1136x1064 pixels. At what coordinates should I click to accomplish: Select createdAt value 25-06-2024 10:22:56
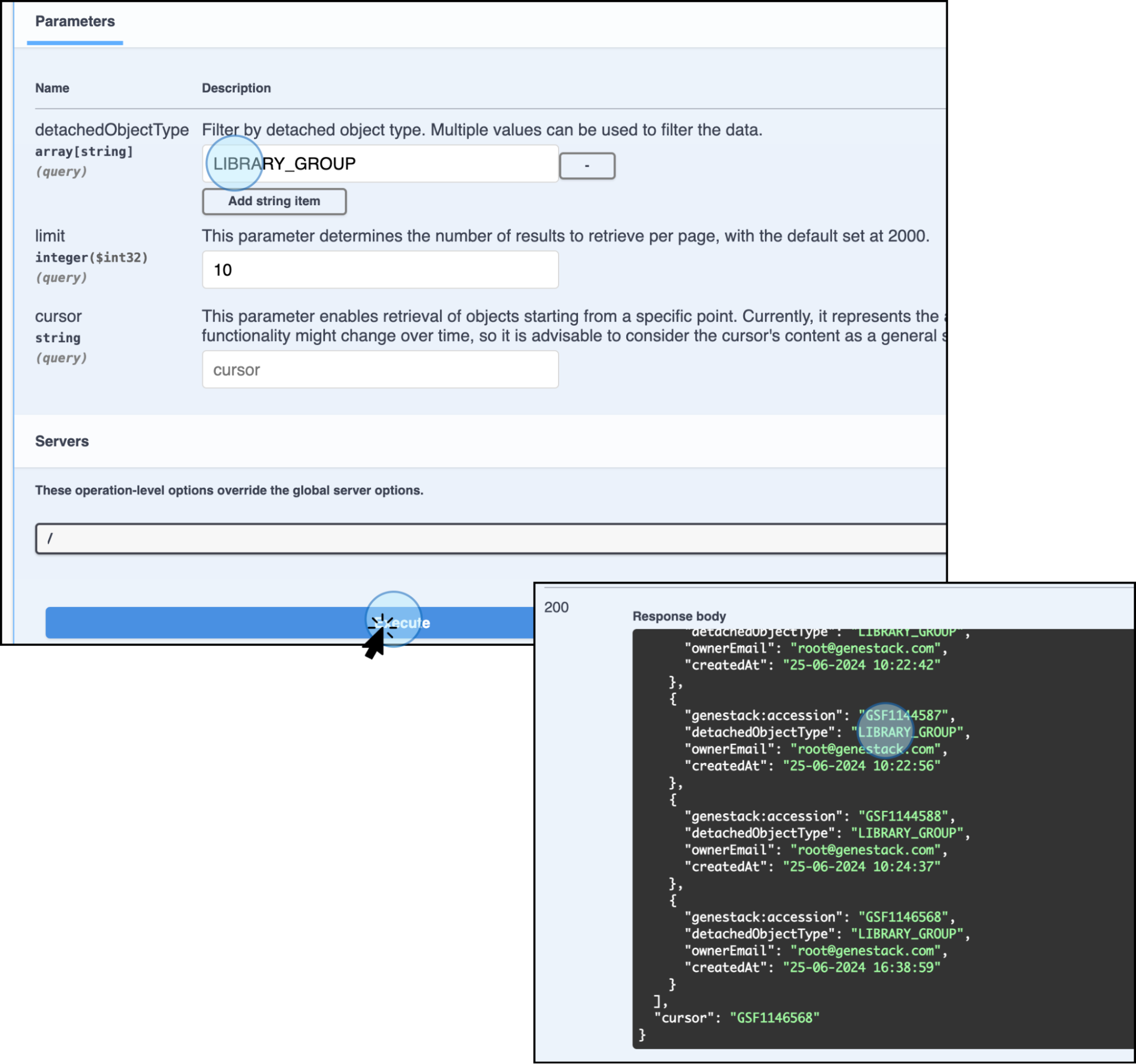pyautogui.click(x=861, y=766)
